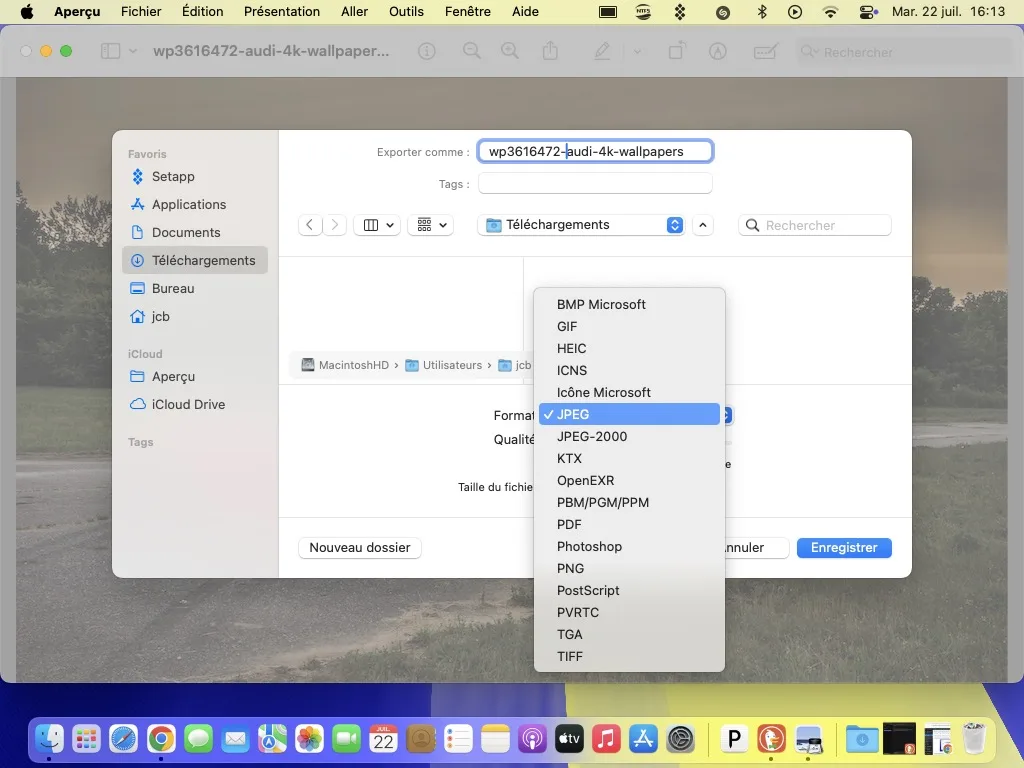Image resolution: width=1024 pixels, height=768 pixels.
Task: Create a Nouveau dossier
Action: pos(360,547)
